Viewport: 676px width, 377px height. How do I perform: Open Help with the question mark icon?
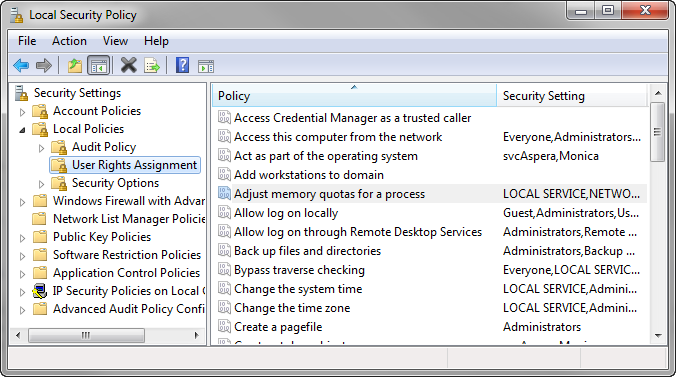tap(182, 66)
